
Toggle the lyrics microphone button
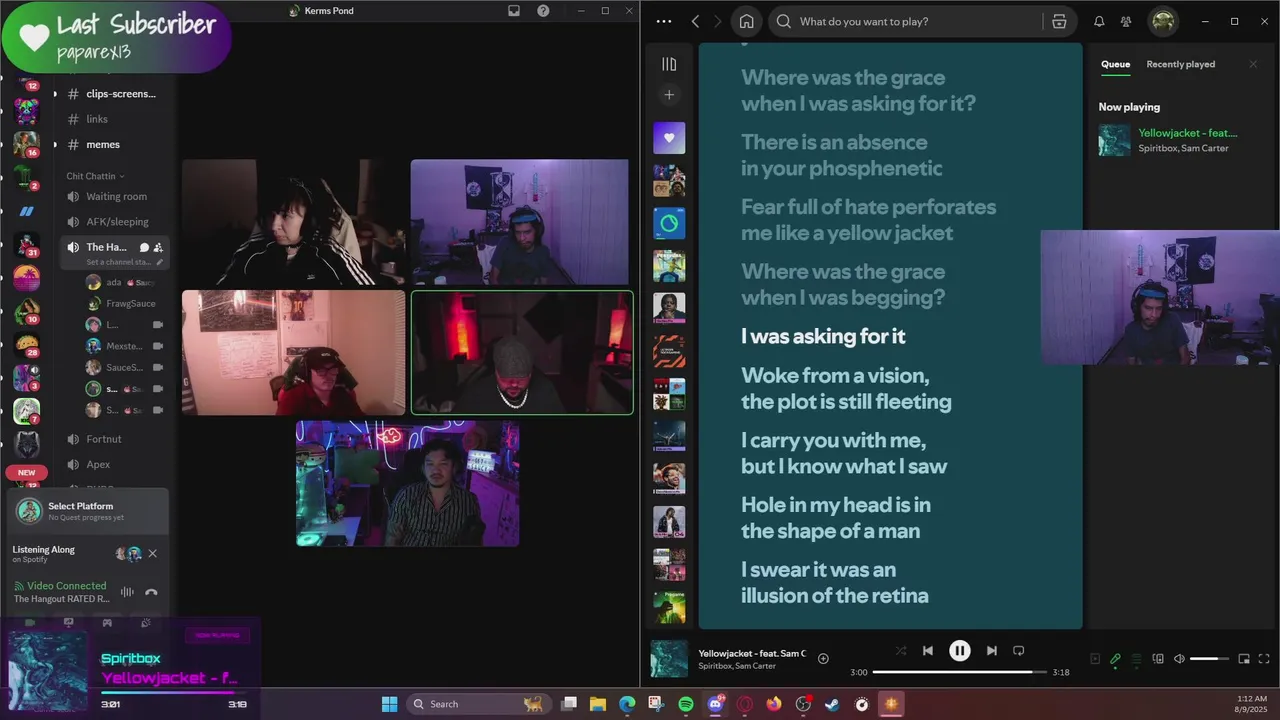point(1115,659)
